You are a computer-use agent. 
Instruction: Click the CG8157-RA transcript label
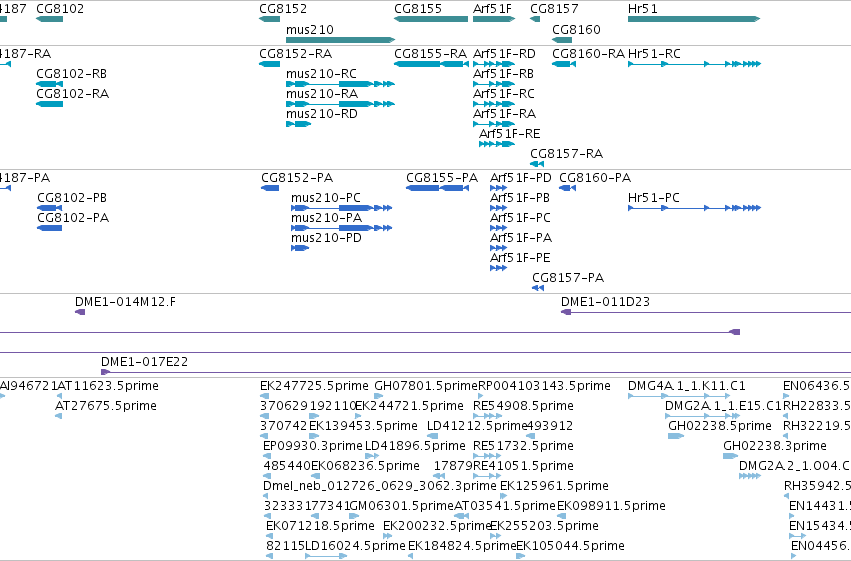coord(567,154)
